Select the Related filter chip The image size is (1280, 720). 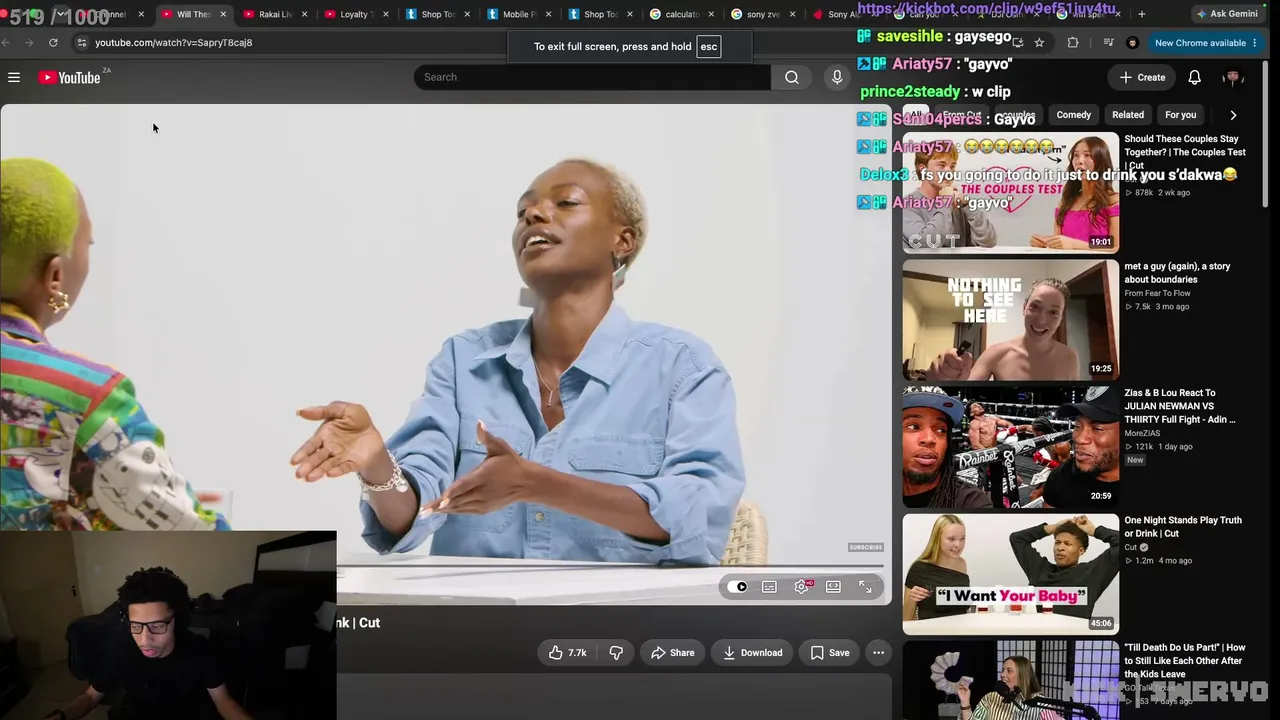pos(1128,115)
